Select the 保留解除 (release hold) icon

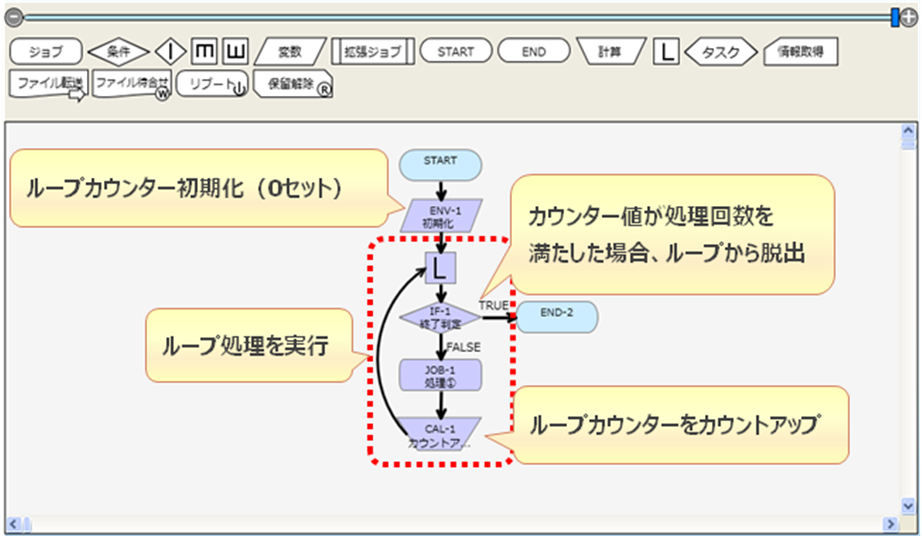point(293,84)
